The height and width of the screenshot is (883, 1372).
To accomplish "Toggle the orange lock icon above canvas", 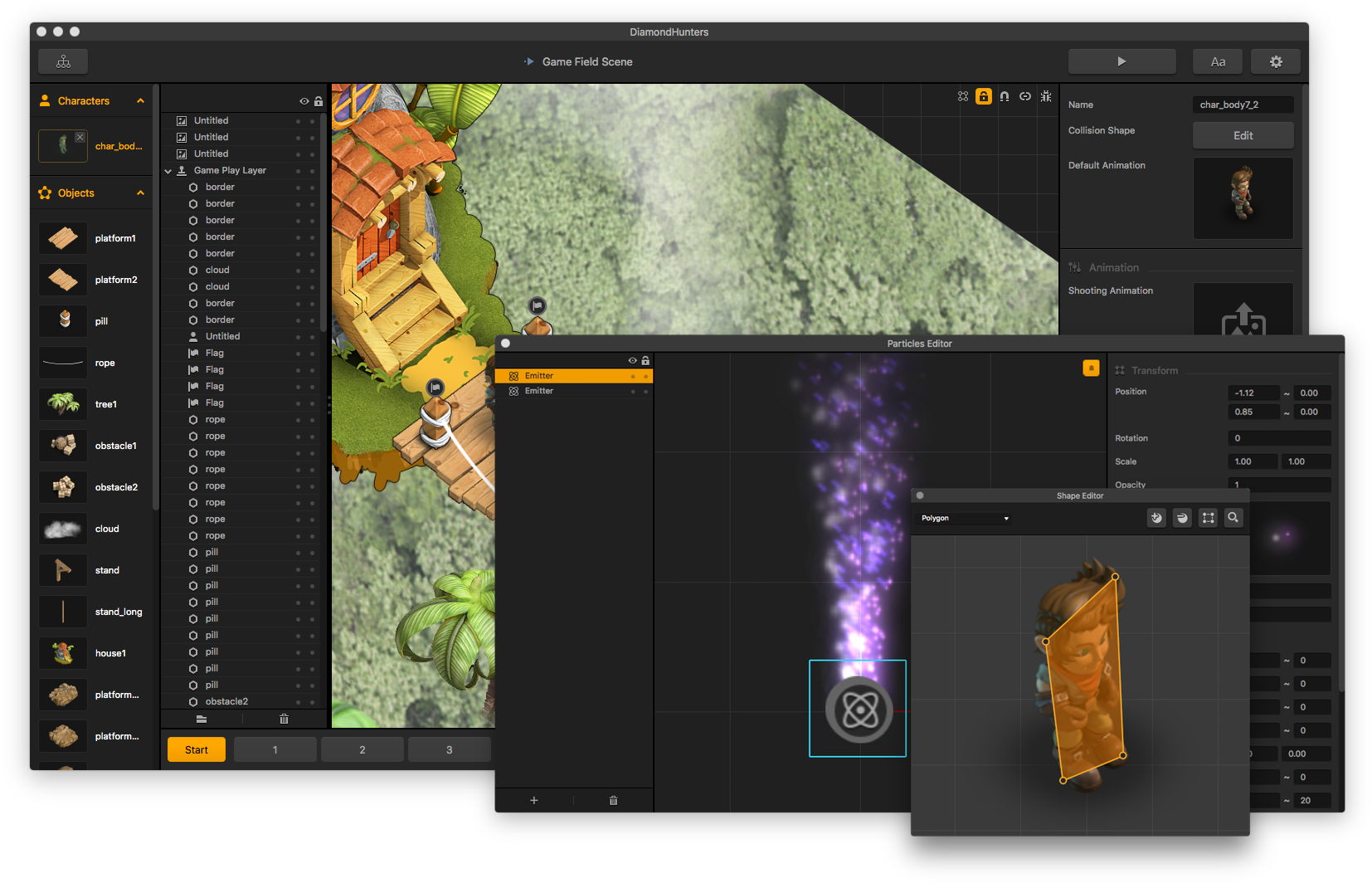I will [x=984, y=96].
